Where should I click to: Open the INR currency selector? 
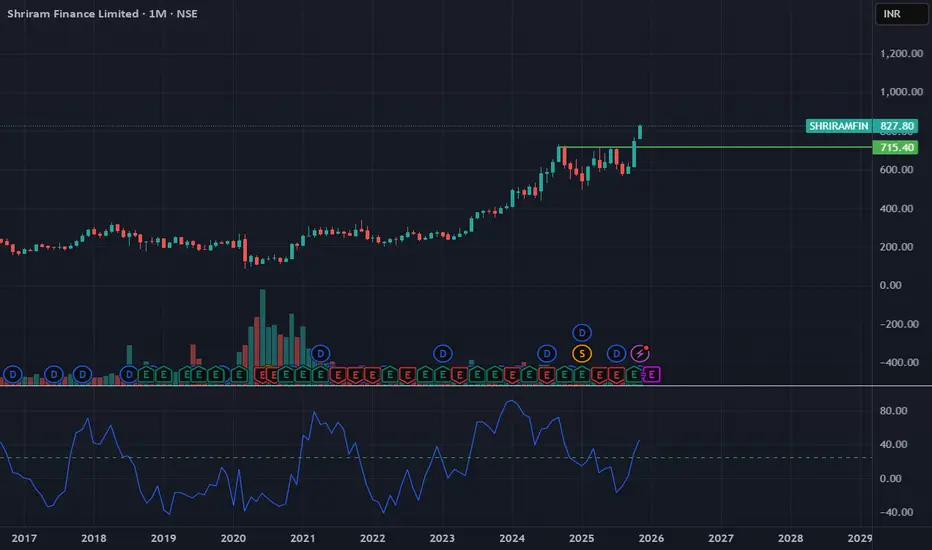(901, 14)
